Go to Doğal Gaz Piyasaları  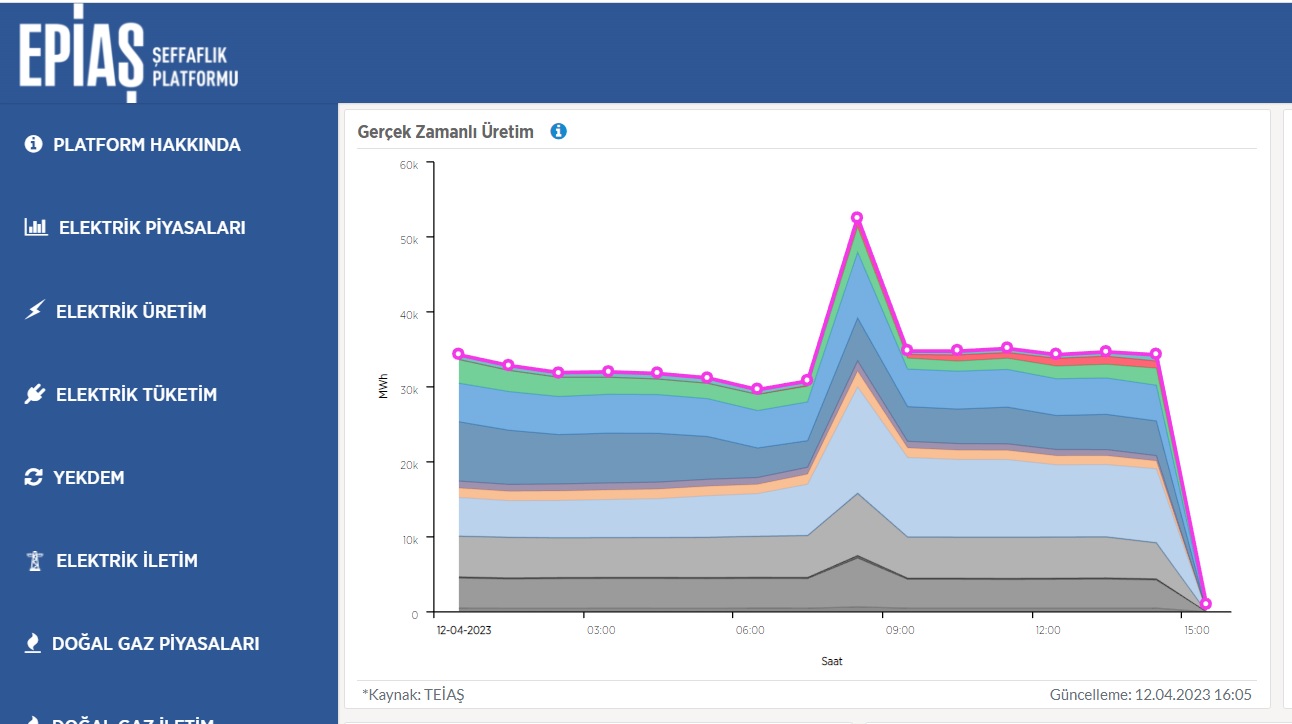pos(156,644)
